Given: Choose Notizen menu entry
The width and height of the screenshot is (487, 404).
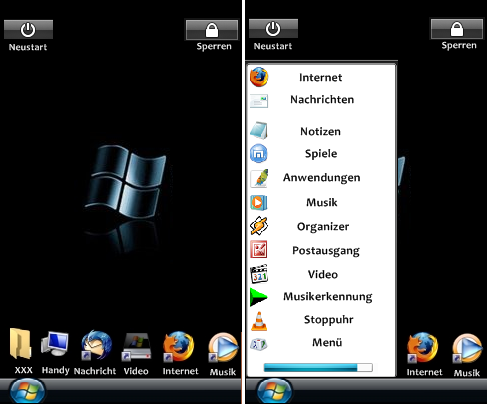Looking at the screenshot, I should tap(321, 131).
